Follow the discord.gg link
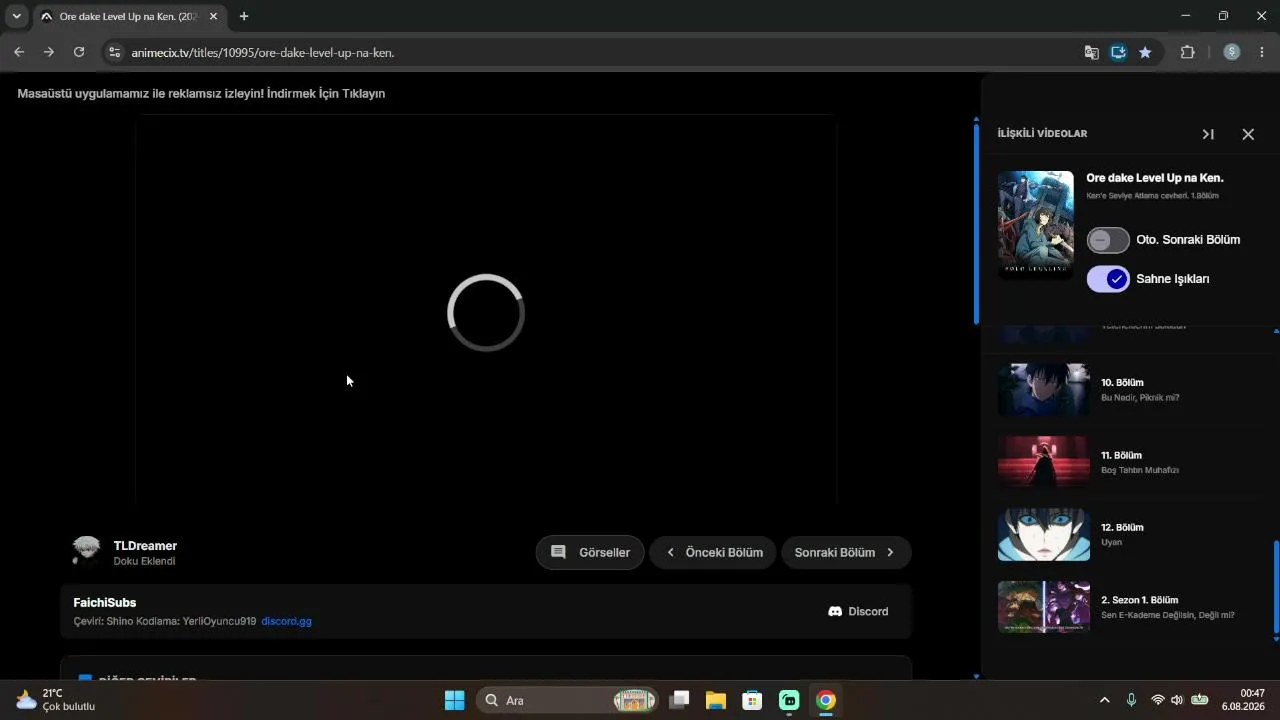 point(286,621)
